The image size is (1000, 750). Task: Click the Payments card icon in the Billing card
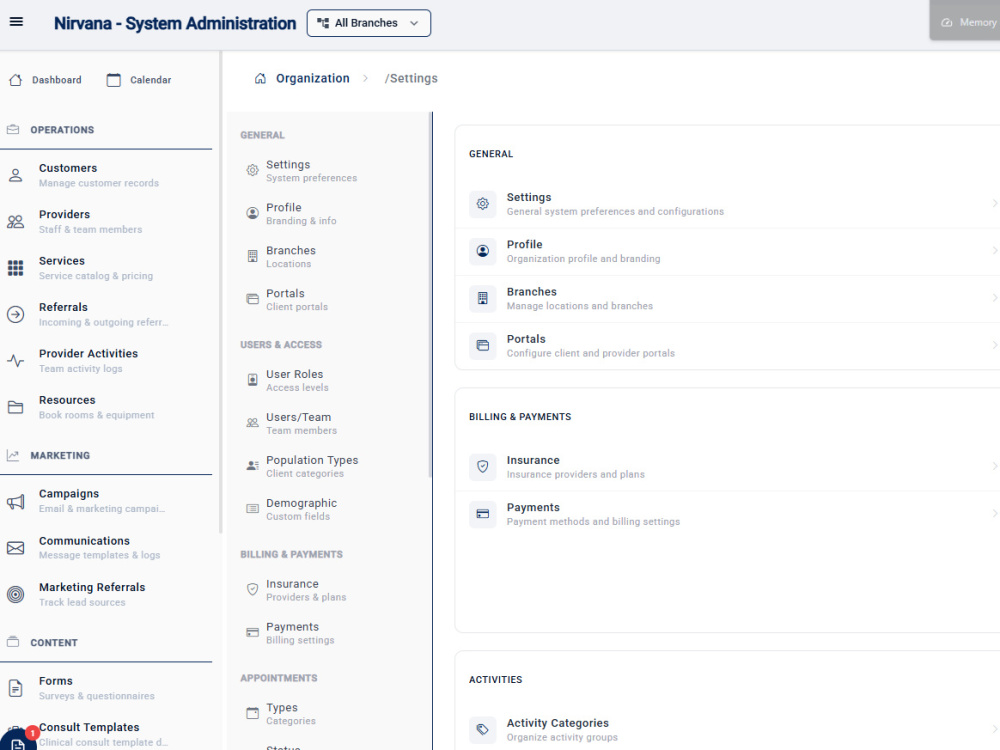click(483, 514)
